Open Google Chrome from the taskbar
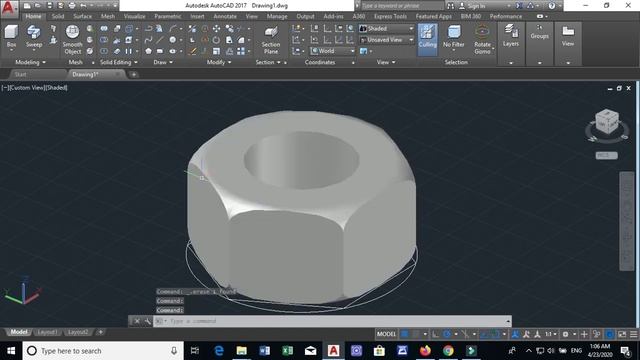 (x=448, y=351)
